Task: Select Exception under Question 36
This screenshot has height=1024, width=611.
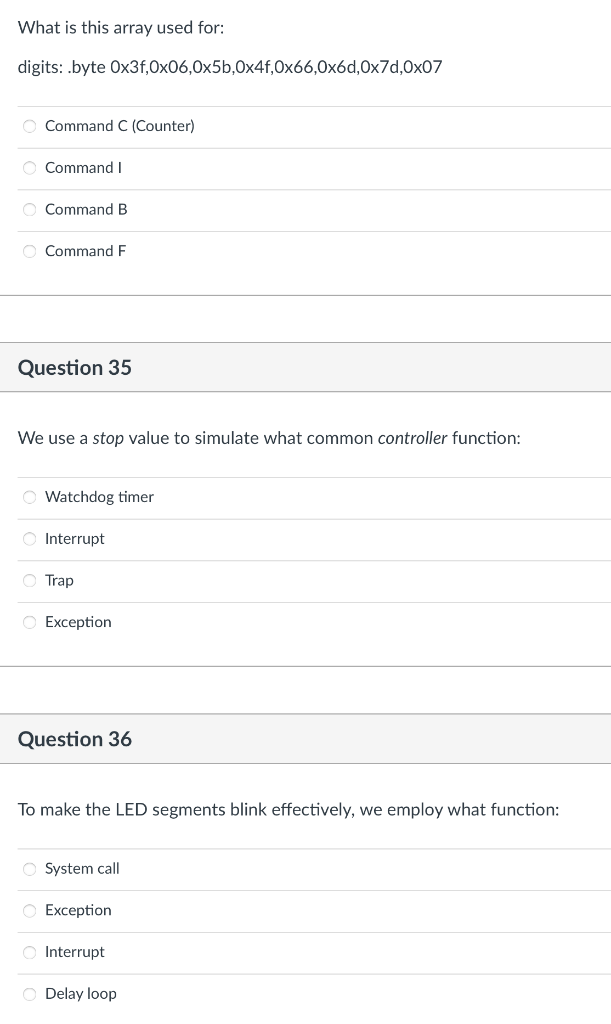Action: 30,911
